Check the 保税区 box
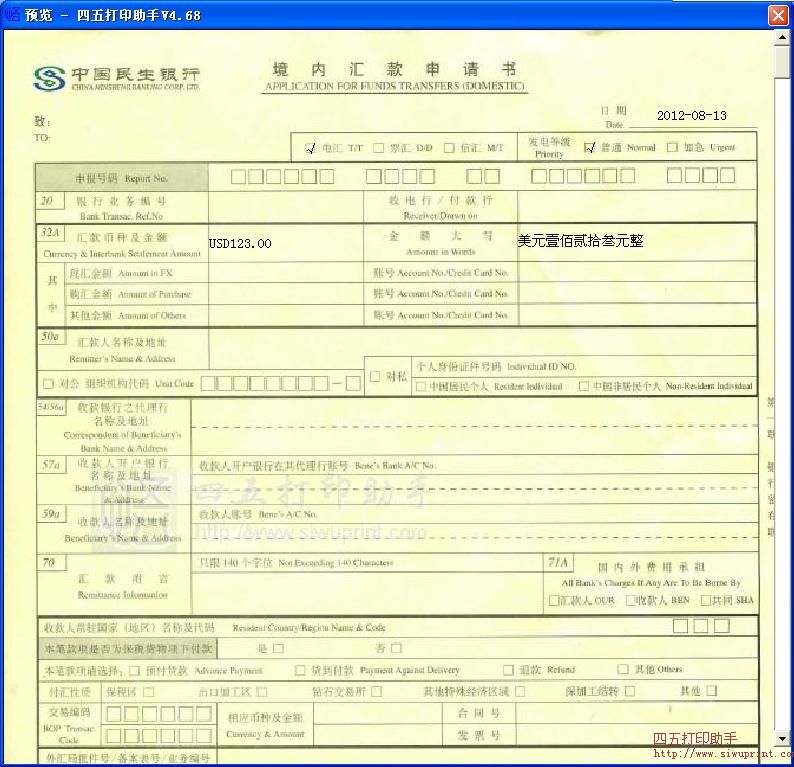Viewport: 794px width, 767px height. tap(148, 692)
